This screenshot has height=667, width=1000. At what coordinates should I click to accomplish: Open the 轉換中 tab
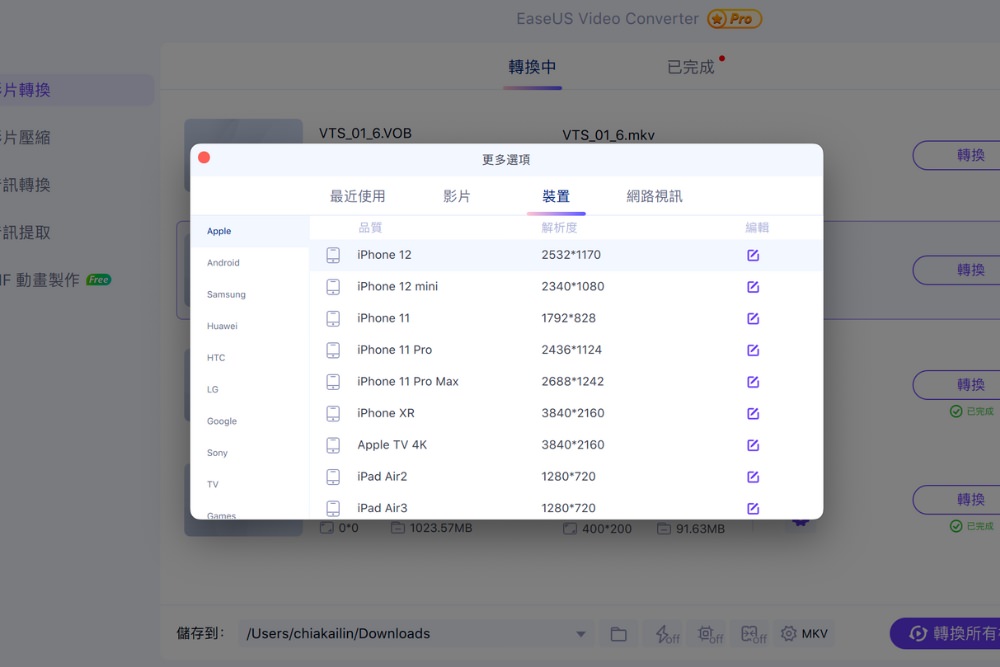[532, 67]
